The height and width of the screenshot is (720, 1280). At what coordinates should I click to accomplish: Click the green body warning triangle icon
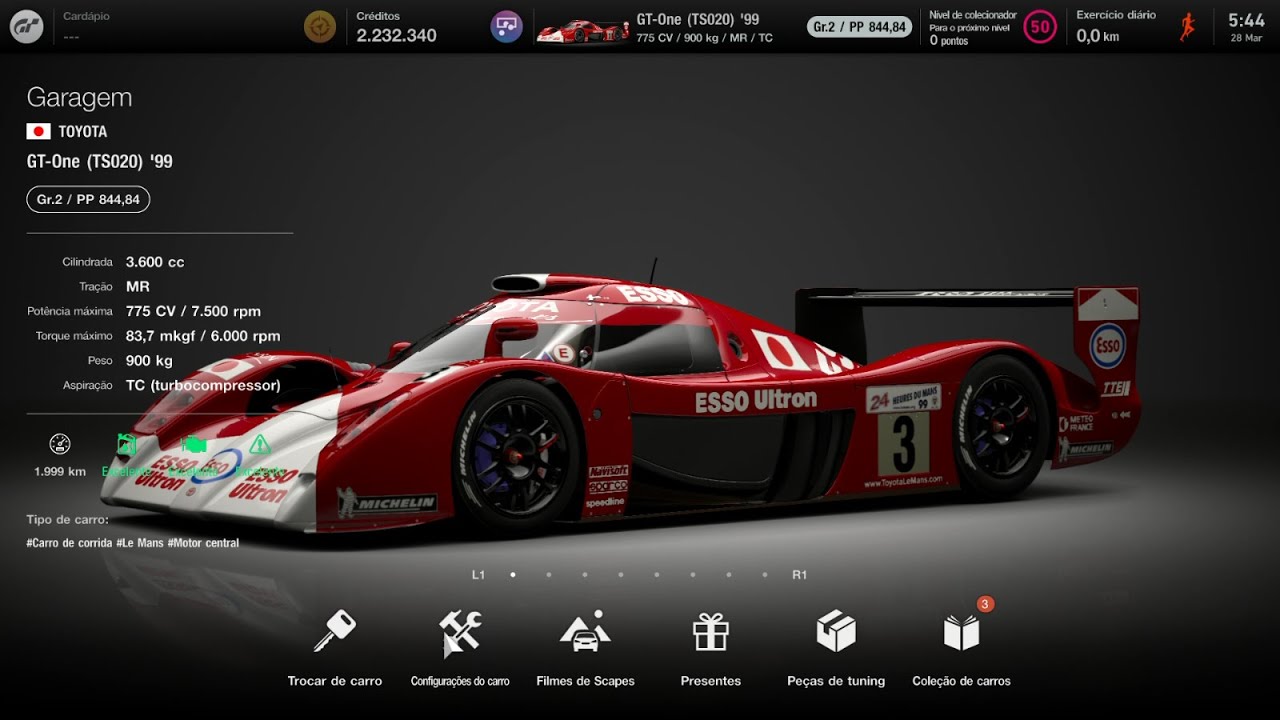coord(260,444)
